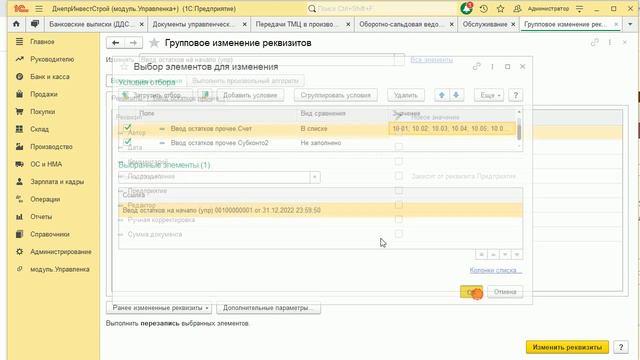Open the tab list dropdown arrow
This screenshot has height=360, width=640.
pyautogui.click(x=630, y=24)
